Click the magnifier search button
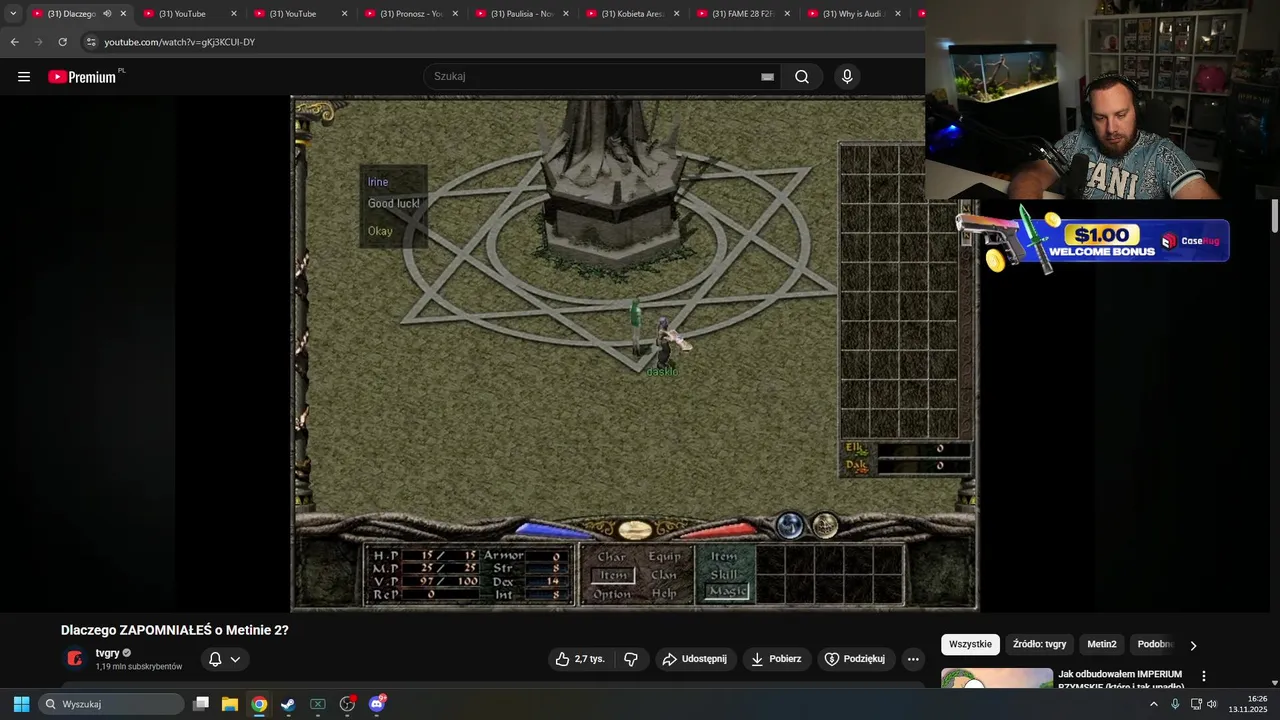This screenshot has width=1280, height=720. coord(802,77)
